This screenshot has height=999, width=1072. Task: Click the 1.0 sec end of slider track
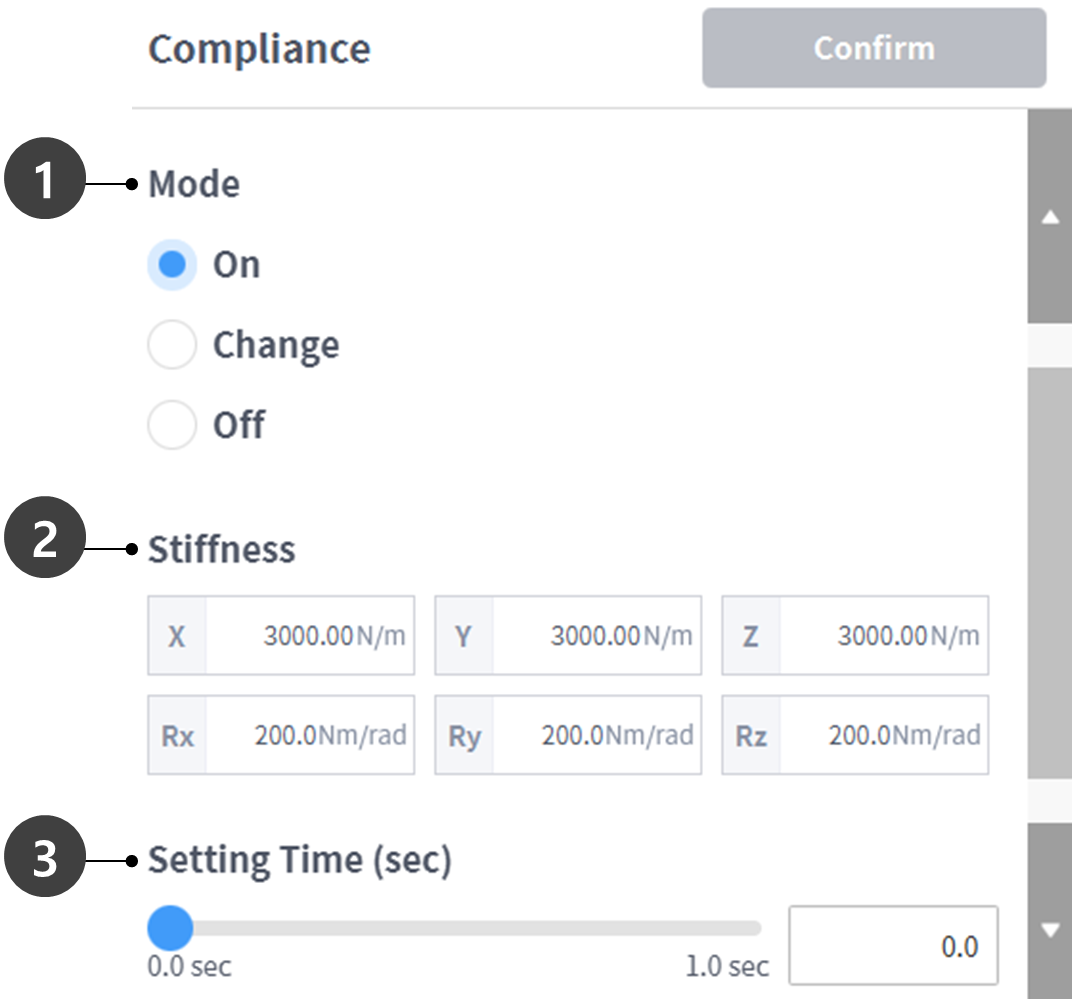(756, 928)
